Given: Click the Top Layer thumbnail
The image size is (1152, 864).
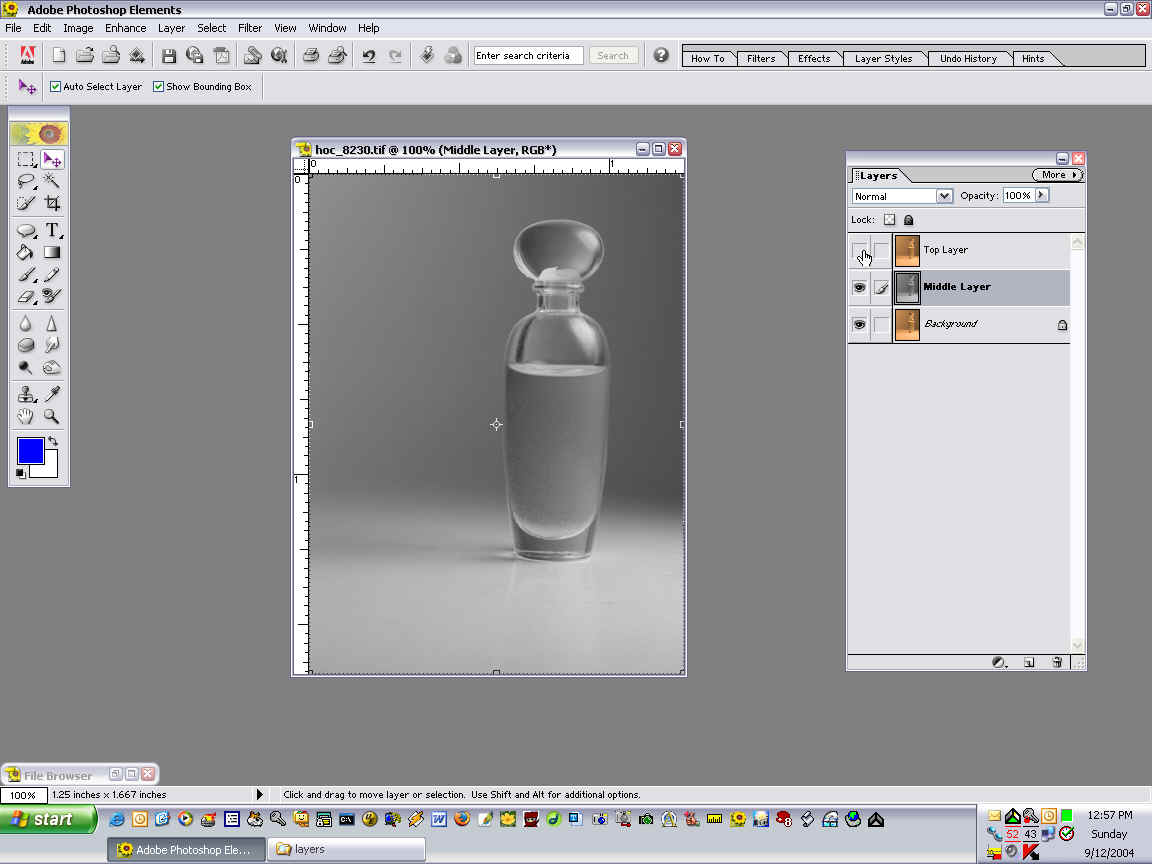Looking at the screenshot, I should pos(907,251).
